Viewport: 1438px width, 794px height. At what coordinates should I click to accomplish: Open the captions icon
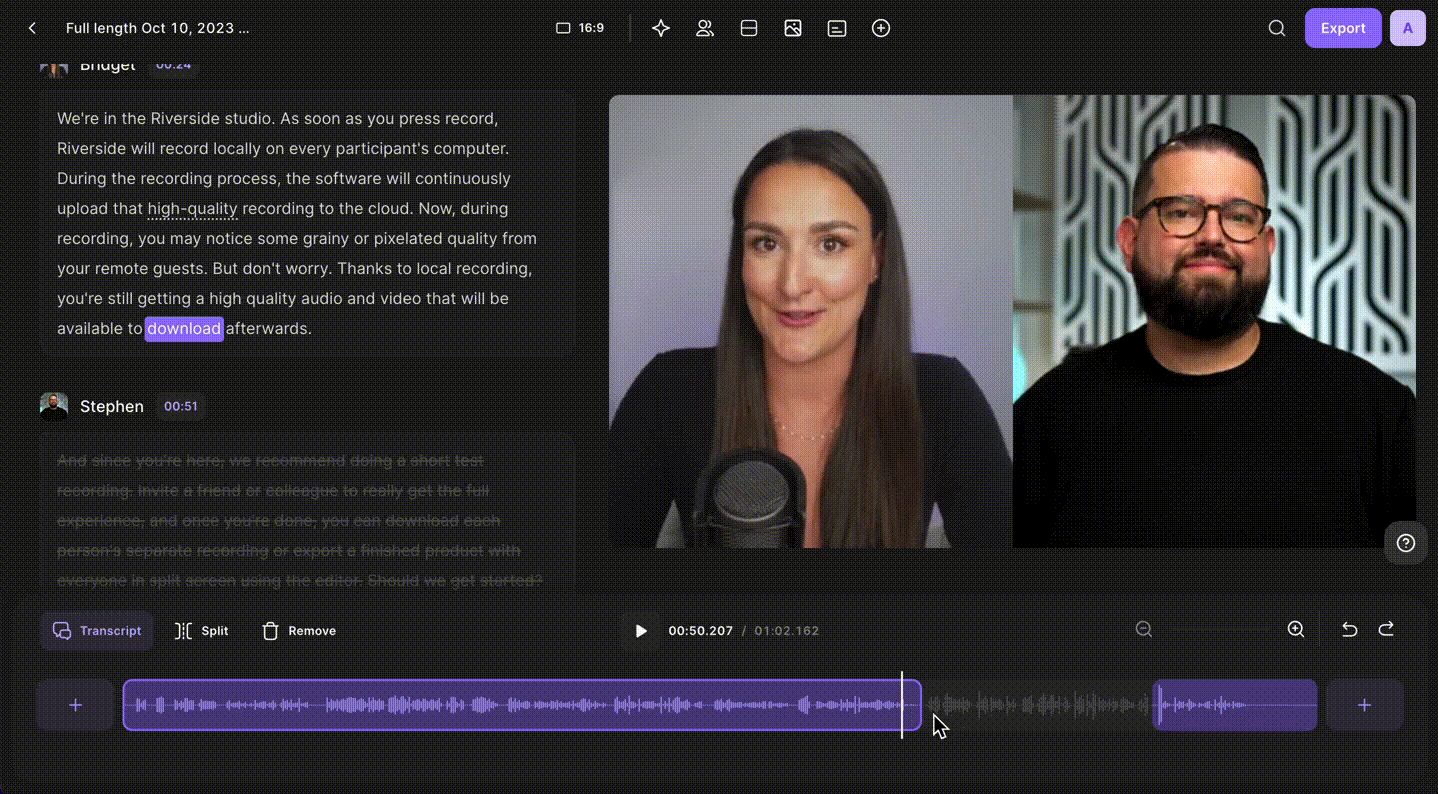click(837, 28)
